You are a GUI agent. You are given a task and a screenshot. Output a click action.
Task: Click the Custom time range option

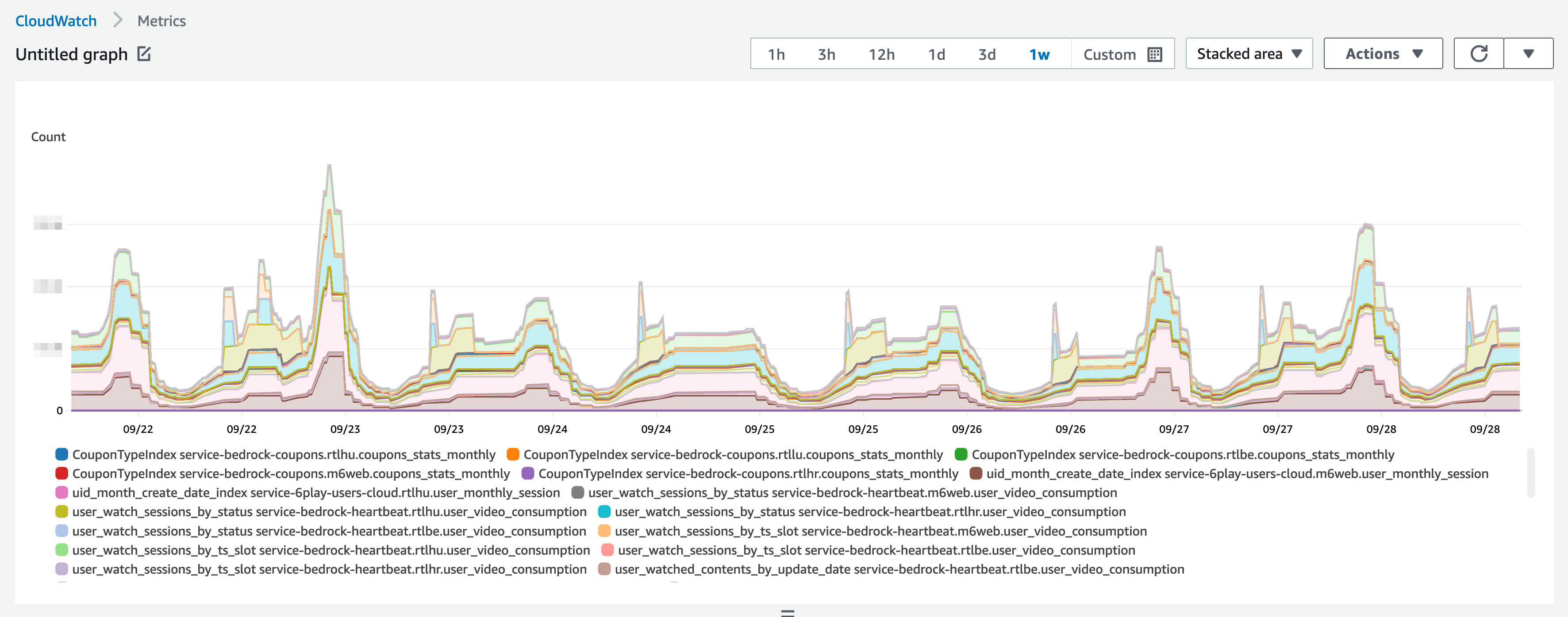1109,54
